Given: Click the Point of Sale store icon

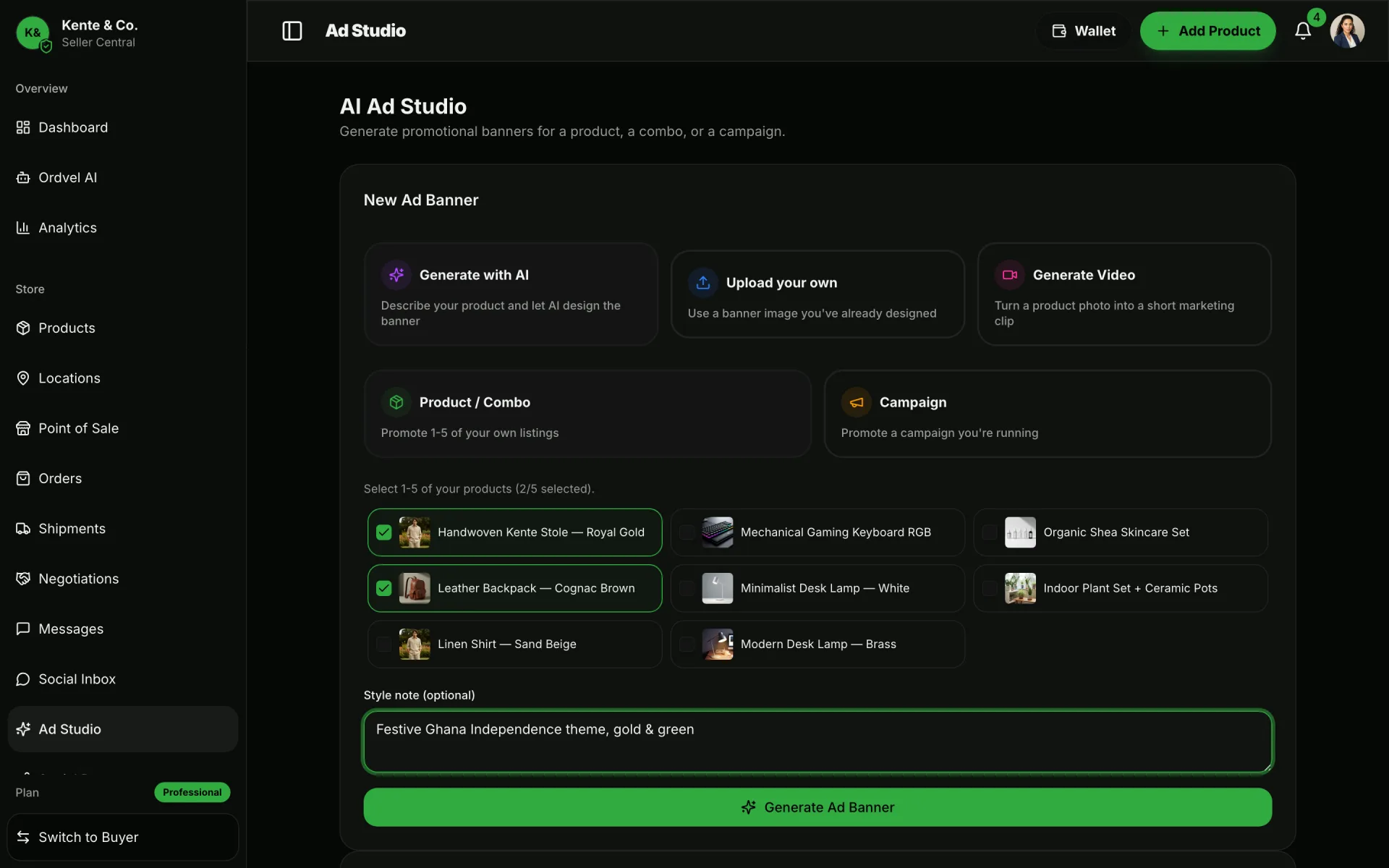Looking at the screenshot, I should pos(23,428).
